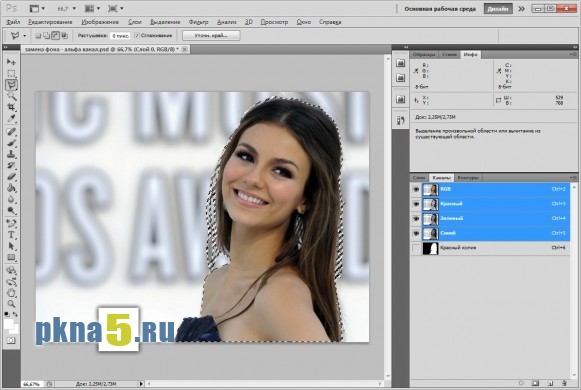581x390 pixels.
Task: Select the Rectangular Marquee tool
Action: (11, 73)
